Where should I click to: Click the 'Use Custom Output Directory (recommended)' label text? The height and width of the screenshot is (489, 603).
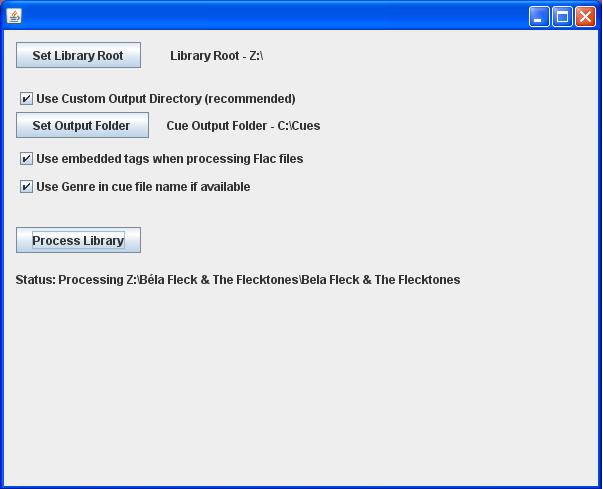click(x=165, y=99)
